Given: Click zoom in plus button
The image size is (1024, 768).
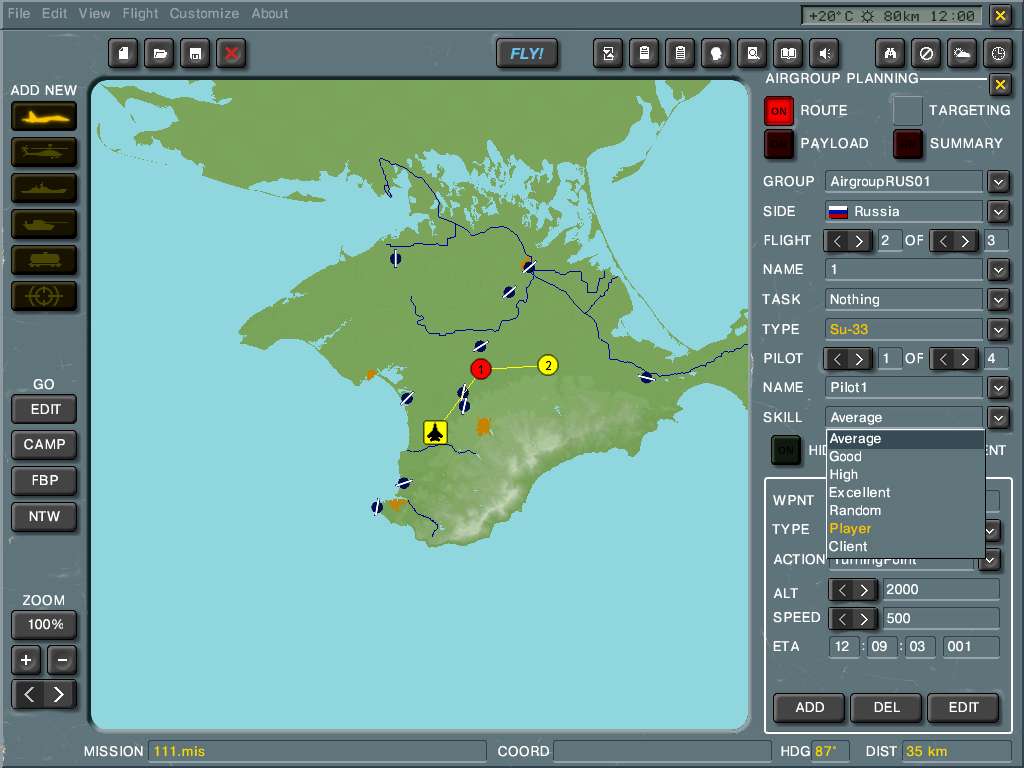Looking at the screenshot, I should point(26,660).
